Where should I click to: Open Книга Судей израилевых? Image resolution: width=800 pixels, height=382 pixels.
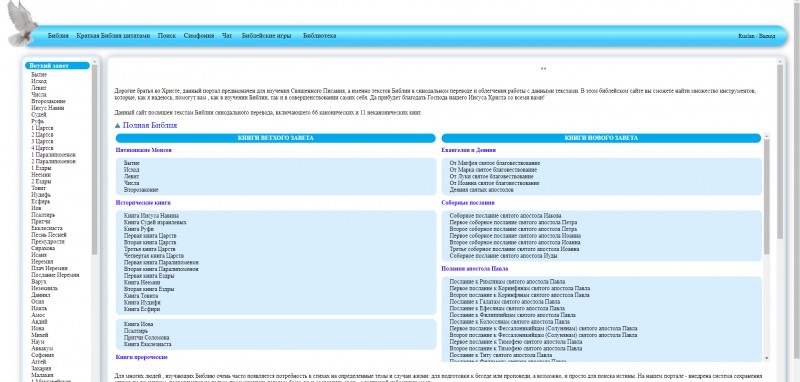[x=155, y=223]
